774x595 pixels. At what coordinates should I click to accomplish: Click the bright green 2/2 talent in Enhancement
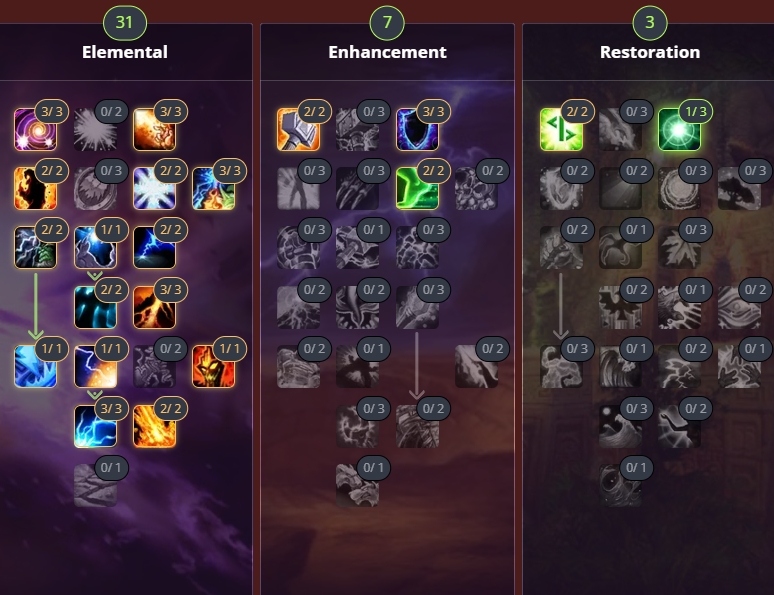[x=417, y=189]
